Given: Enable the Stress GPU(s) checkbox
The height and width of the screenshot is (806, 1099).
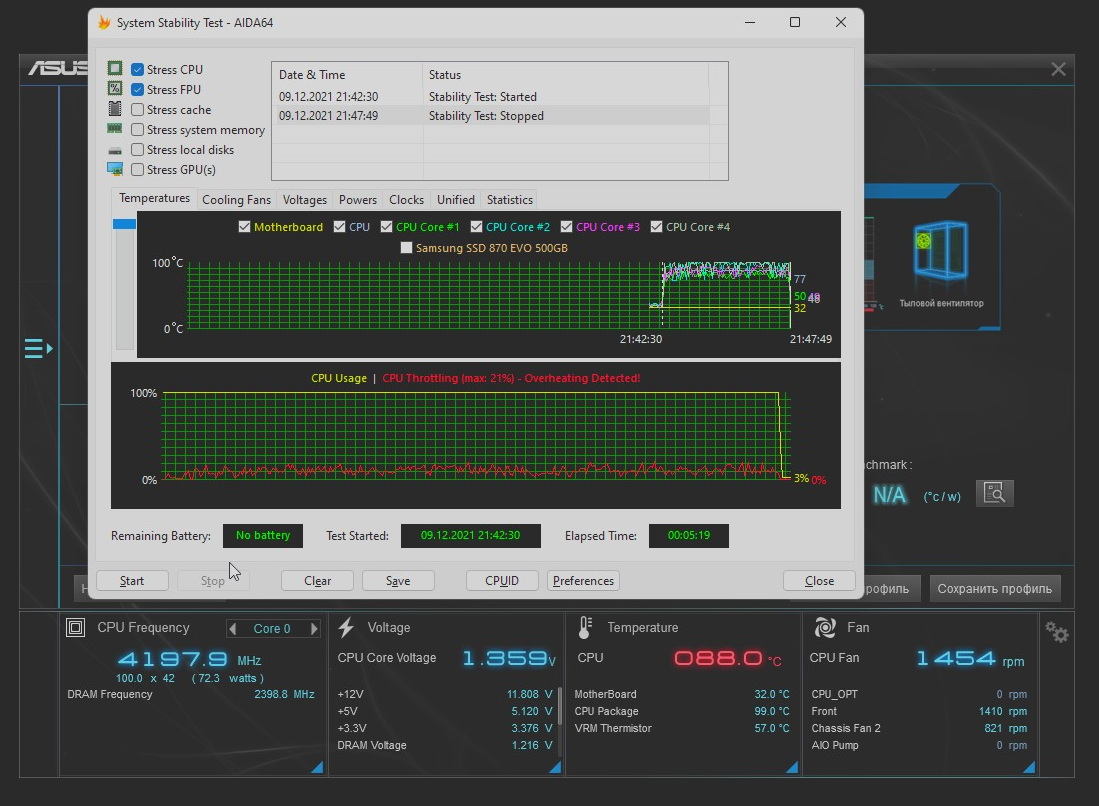Looking at the screenshot, I should pos(137,170).
